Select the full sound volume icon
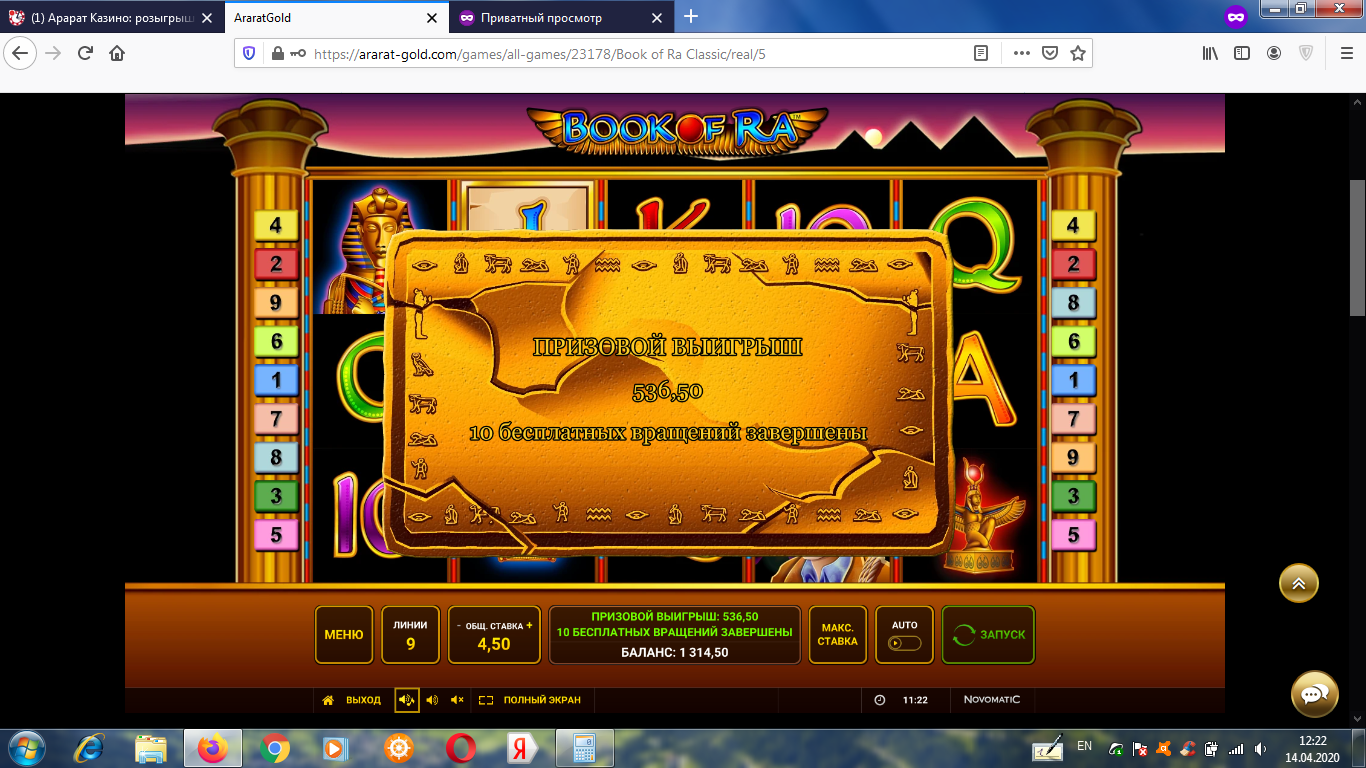This screenshot has height=768, width=1366. (x=406, y=700)
